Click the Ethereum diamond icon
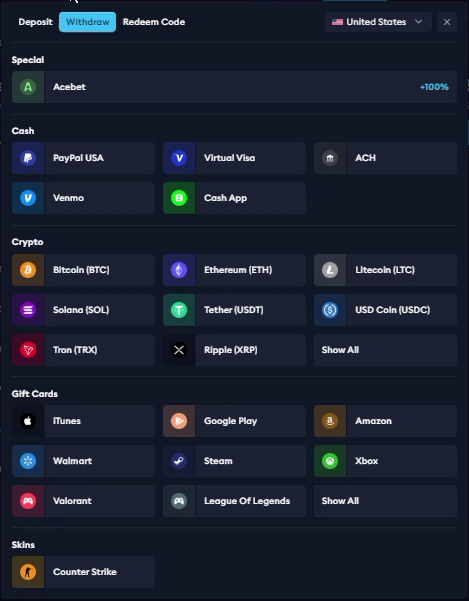This screenshot has width=469, height=601. [x=179, y=270]
